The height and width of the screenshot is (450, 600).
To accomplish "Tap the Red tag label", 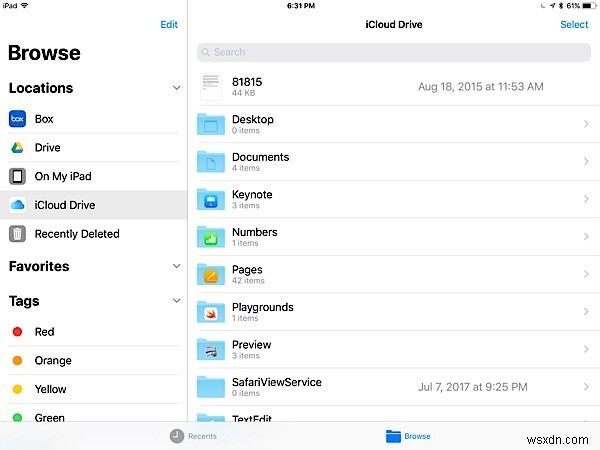I will (44, 332).
